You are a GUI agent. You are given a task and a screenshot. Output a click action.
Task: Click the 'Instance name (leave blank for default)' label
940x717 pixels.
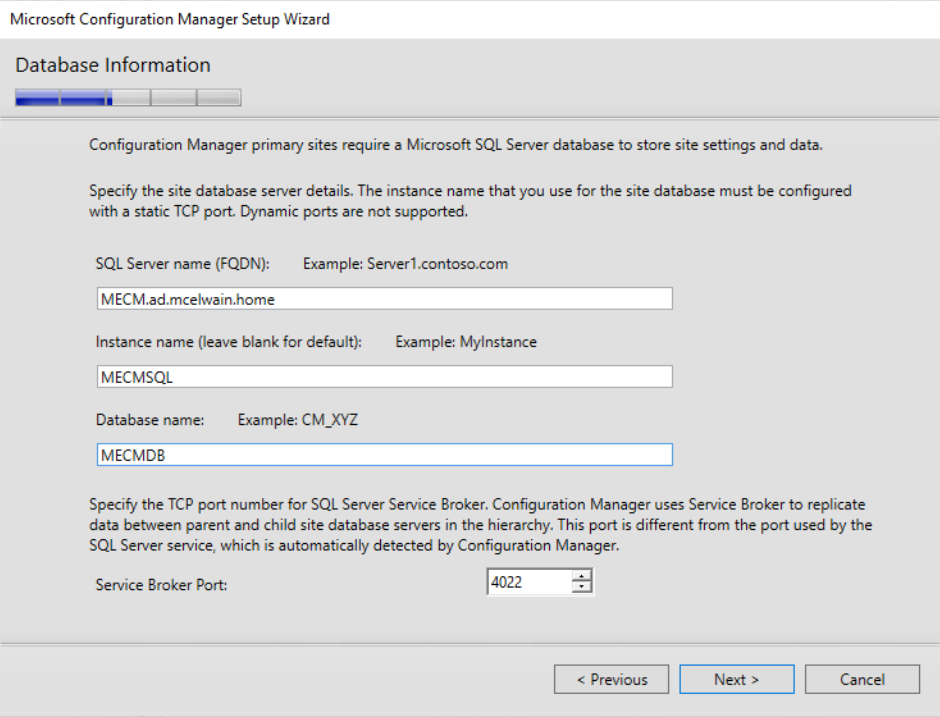pyautogui.click(x=228, y=342)
